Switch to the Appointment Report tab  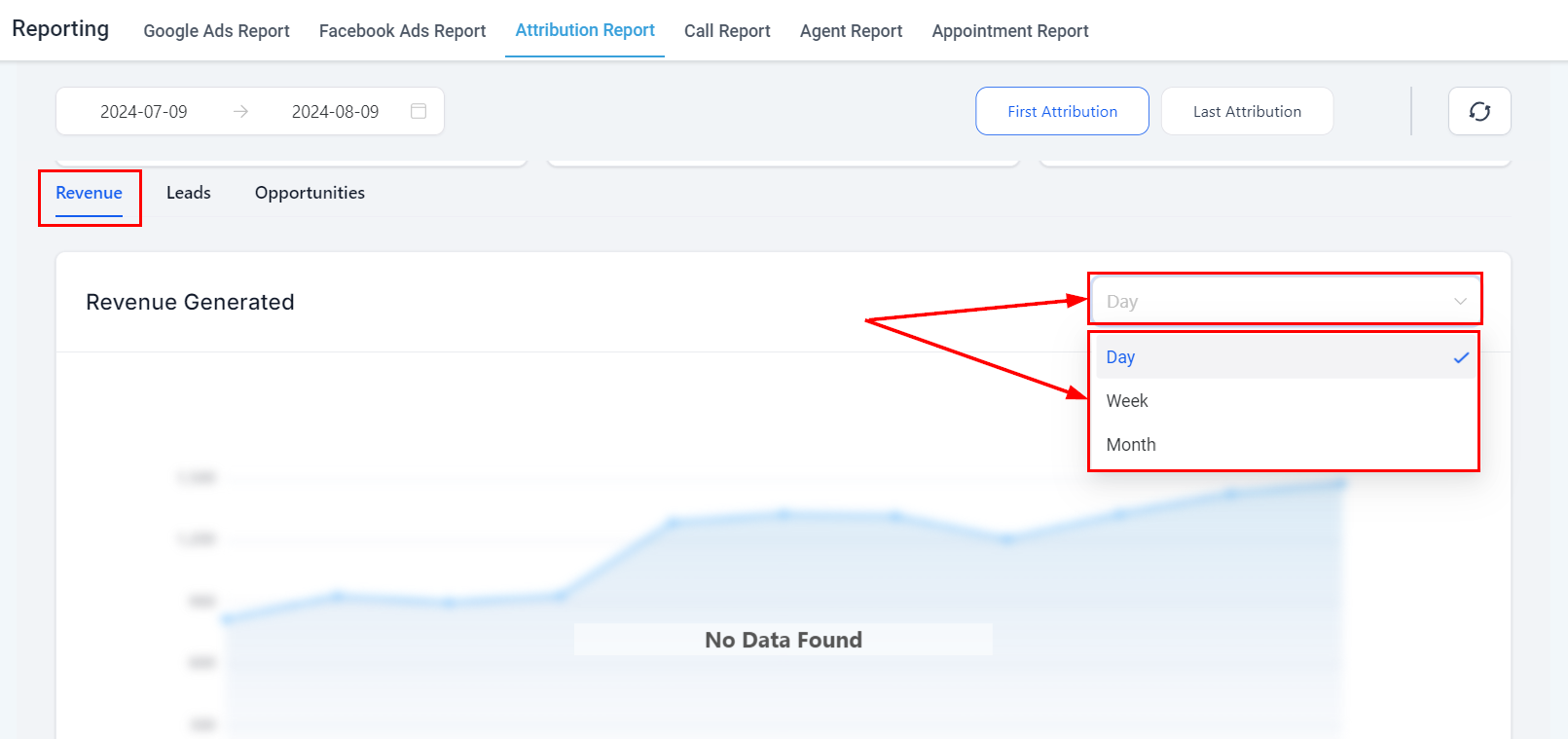pyautogui.click(x=1009, y=31)
